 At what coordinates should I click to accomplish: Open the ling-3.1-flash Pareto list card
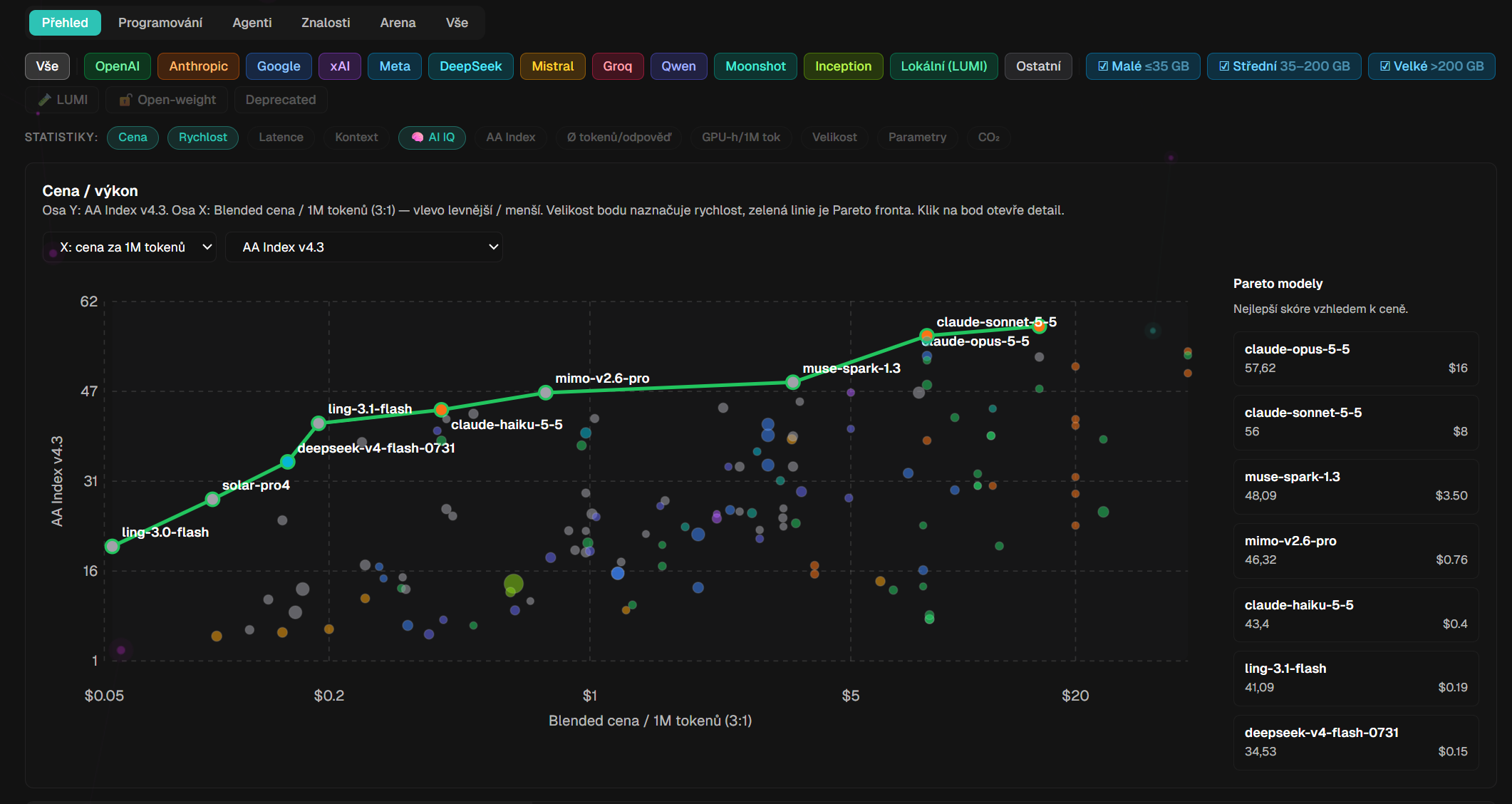tap(1356, 678)
